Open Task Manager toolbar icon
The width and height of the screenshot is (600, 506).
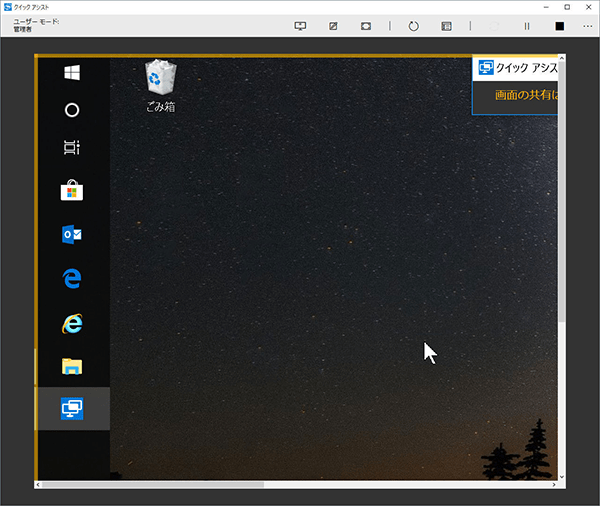446,26
